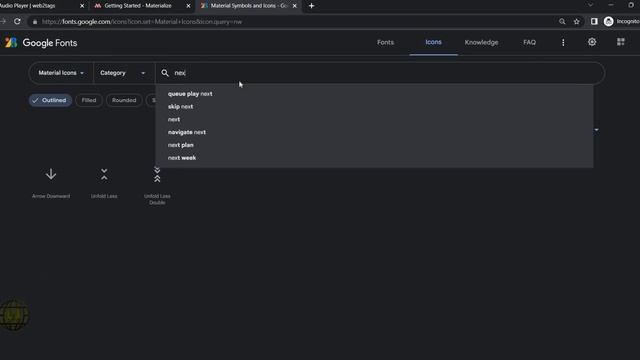Screen dimensions: 640x360
Task: Click the Incognito profile icon
Action: 609,21
